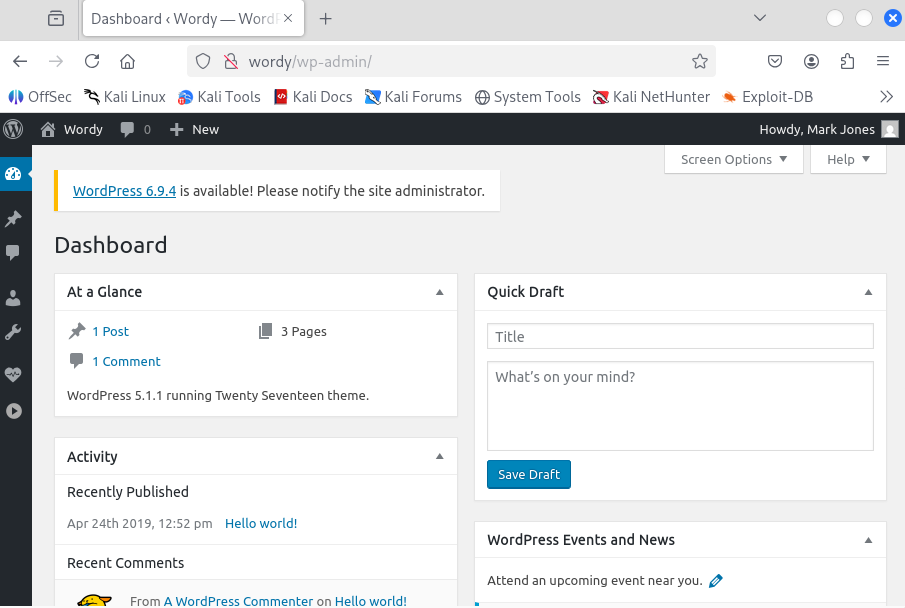This screenshot has width=905, height=608.
Task: Collapse the sidebar menu with arrow icon
Action: [x=13, y=410]
